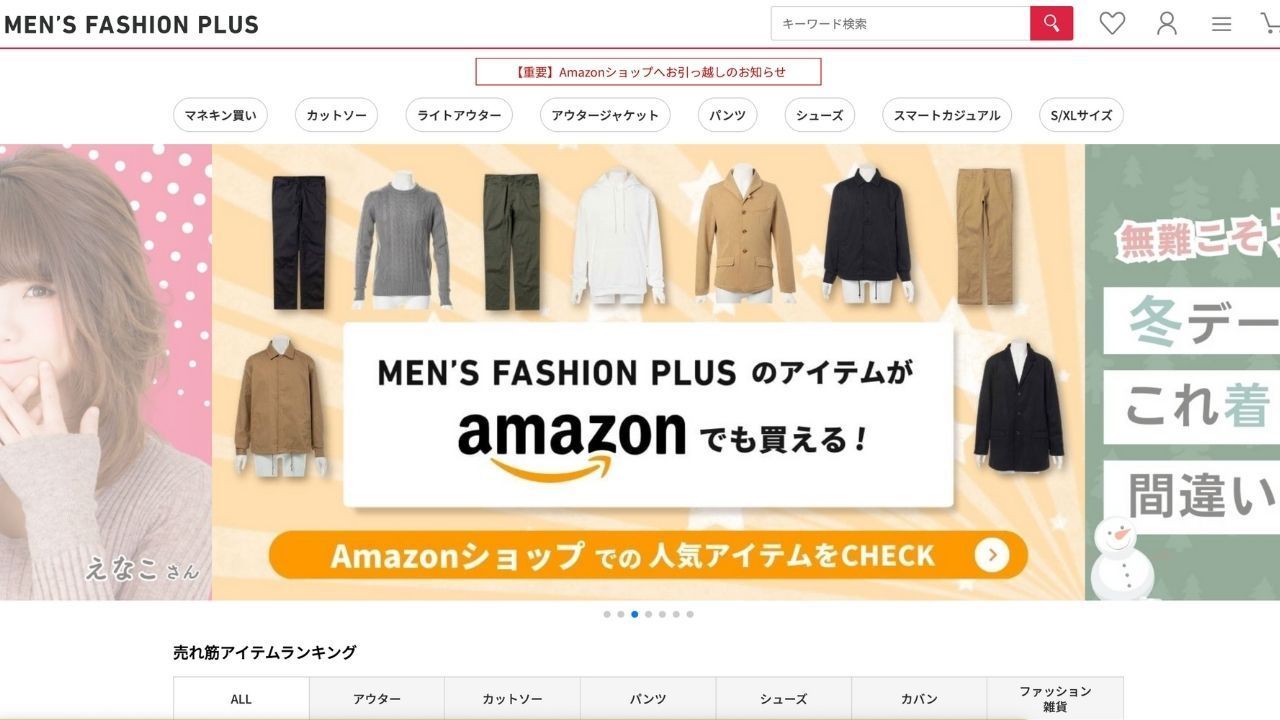
Task: Open the hamburger menu icon
Action: [x=1221, y=24]
